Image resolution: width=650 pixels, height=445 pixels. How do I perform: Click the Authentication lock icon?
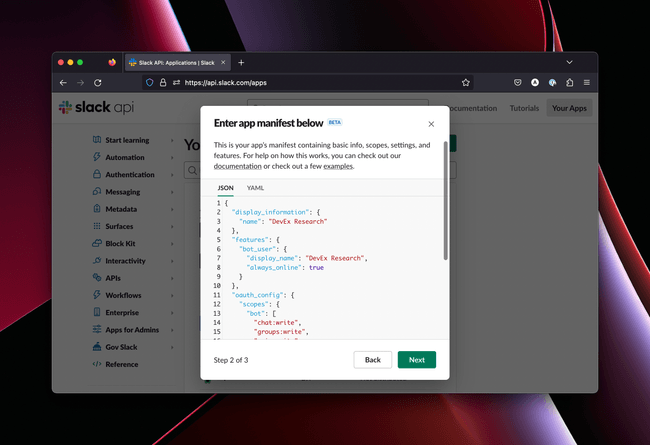97,174
